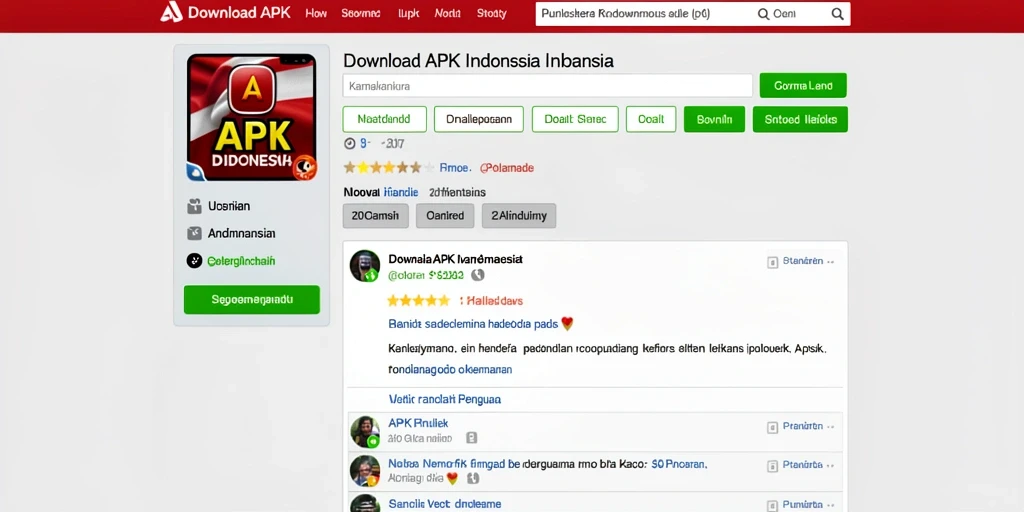Screen dimensions: 1024x512
Task: Click the Qoloran username text
Action: coord(426,276)
